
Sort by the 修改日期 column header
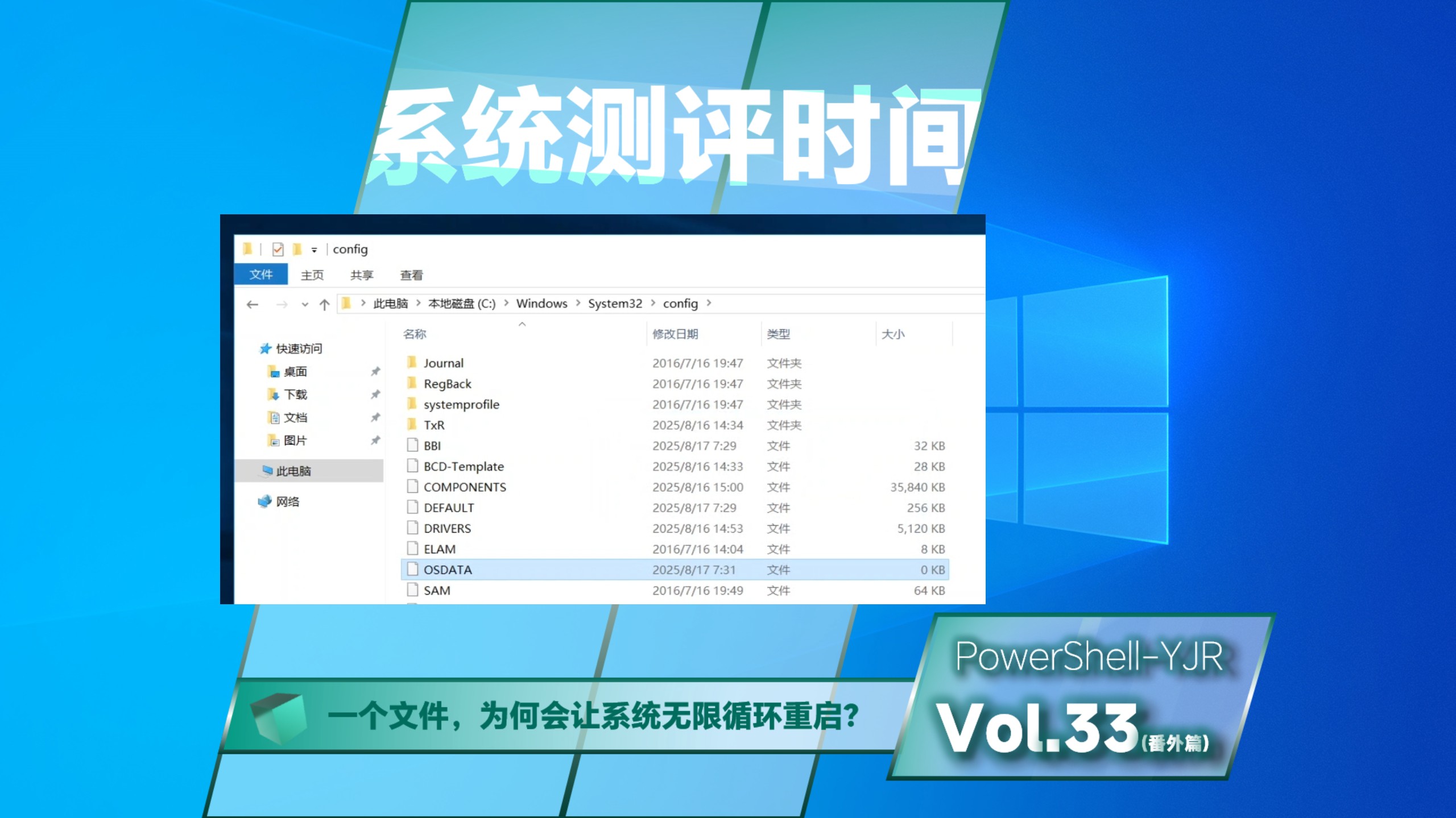click(675, 334)
